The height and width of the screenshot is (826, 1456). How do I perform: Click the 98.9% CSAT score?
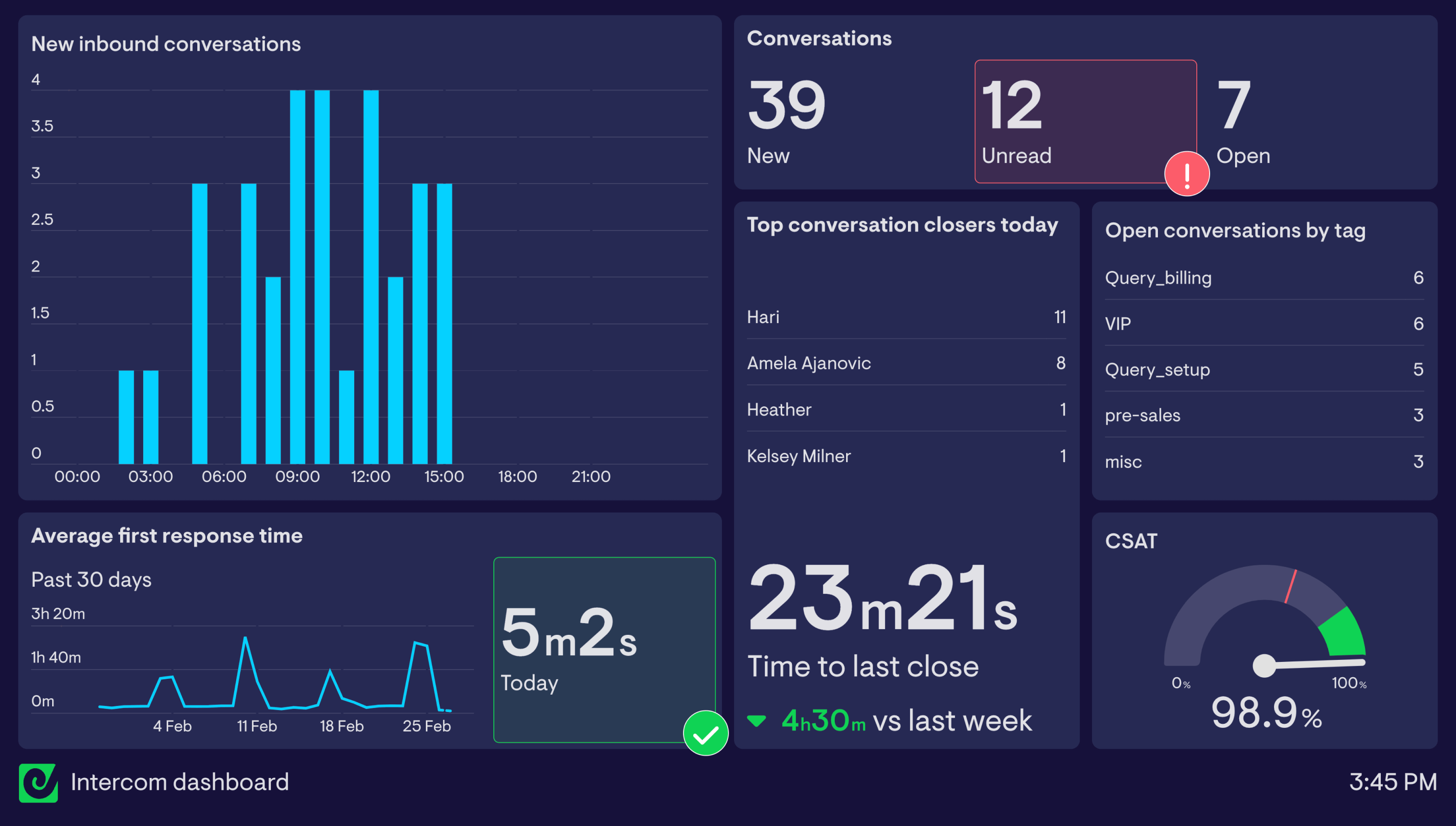[1266, 713]
